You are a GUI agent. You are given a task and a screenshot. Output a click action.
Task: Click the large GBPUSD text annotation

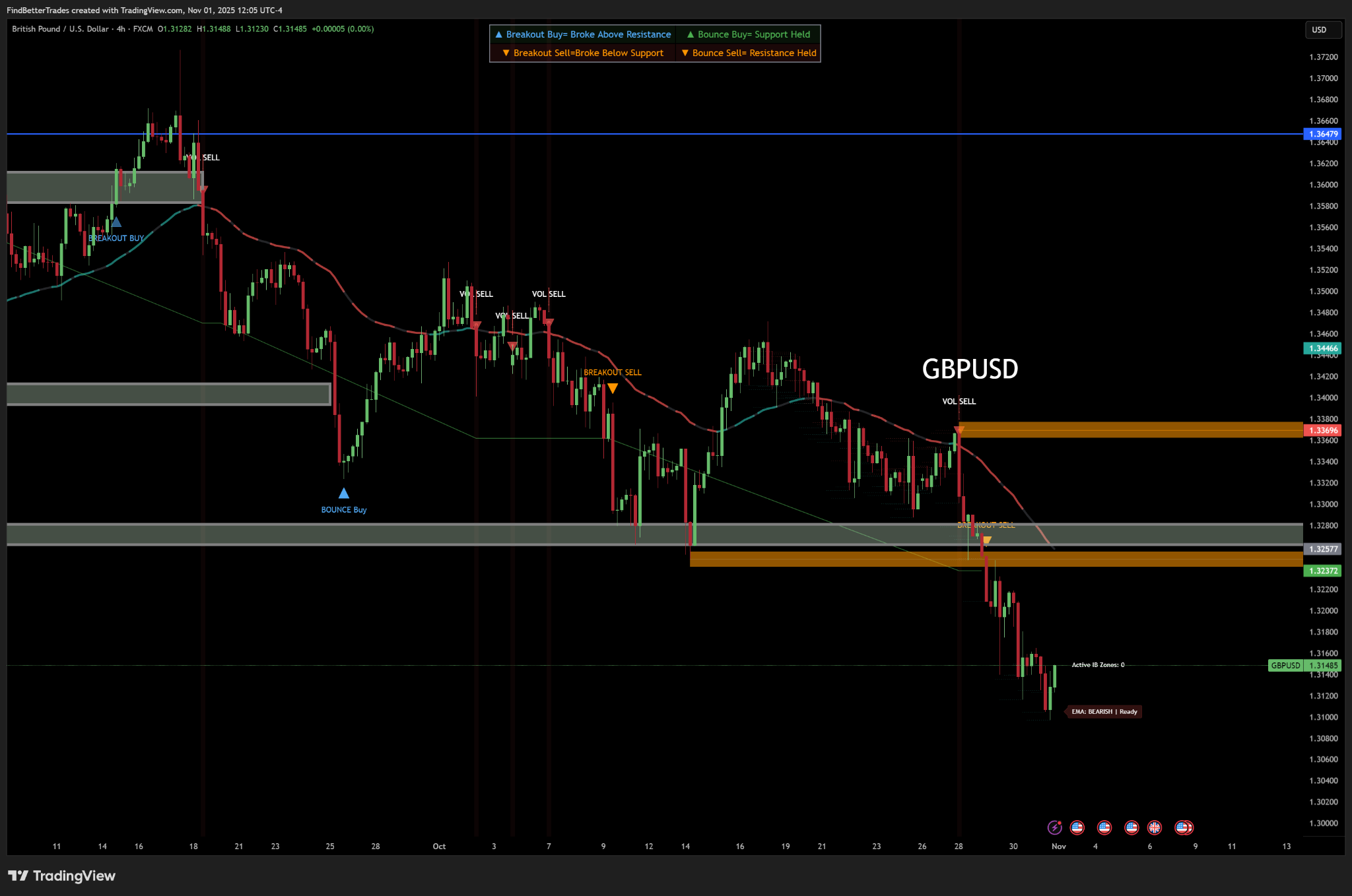point(969,369)
